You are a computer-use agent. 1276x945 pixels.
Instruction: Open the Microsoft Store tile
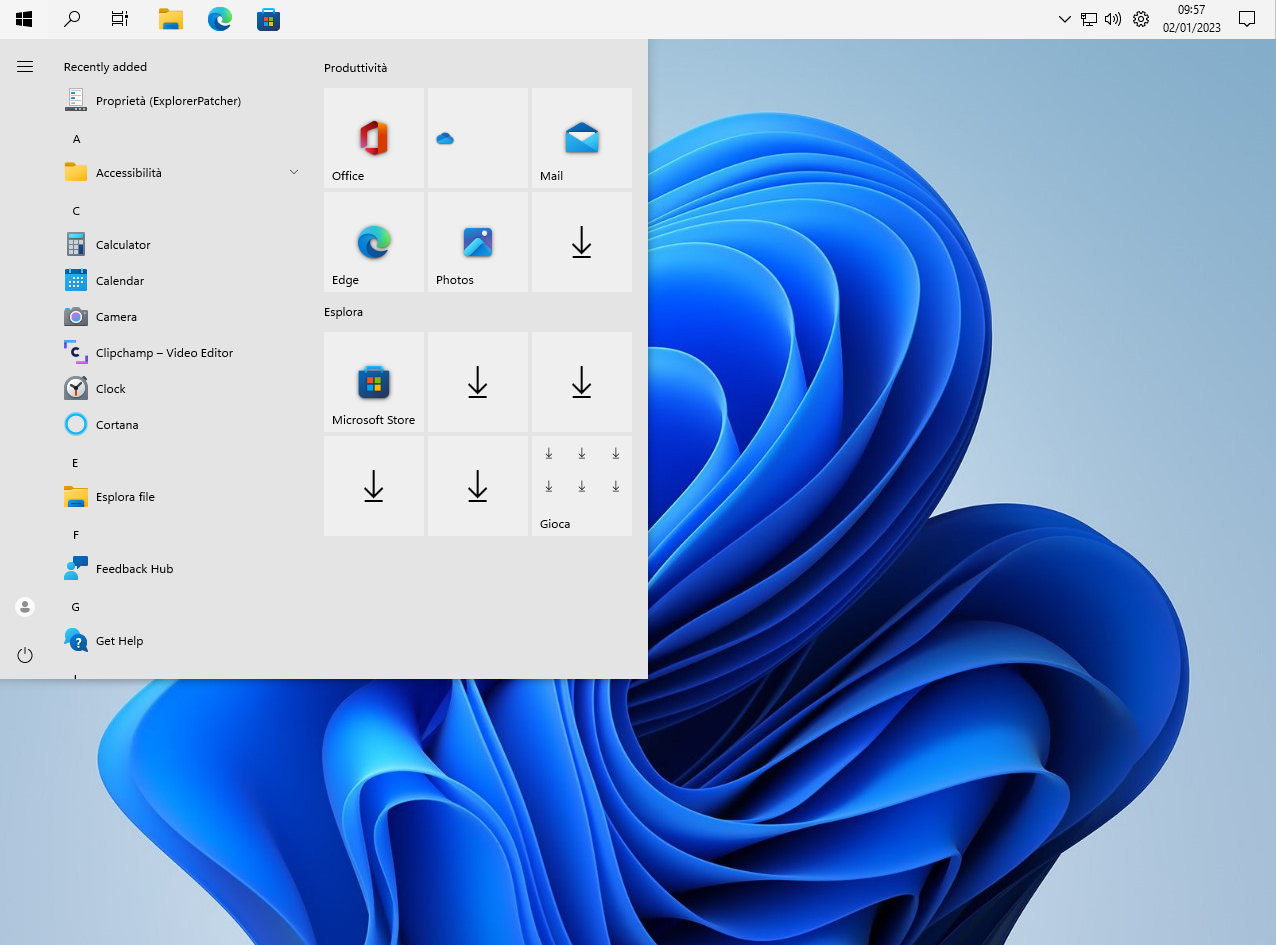(x=374, y=382)
